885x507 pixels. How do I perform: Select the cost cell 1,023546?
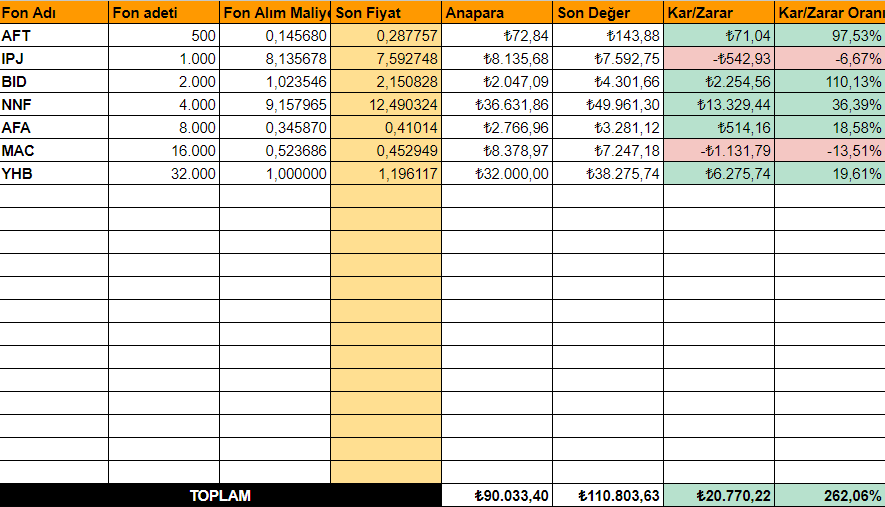(275, 82)
